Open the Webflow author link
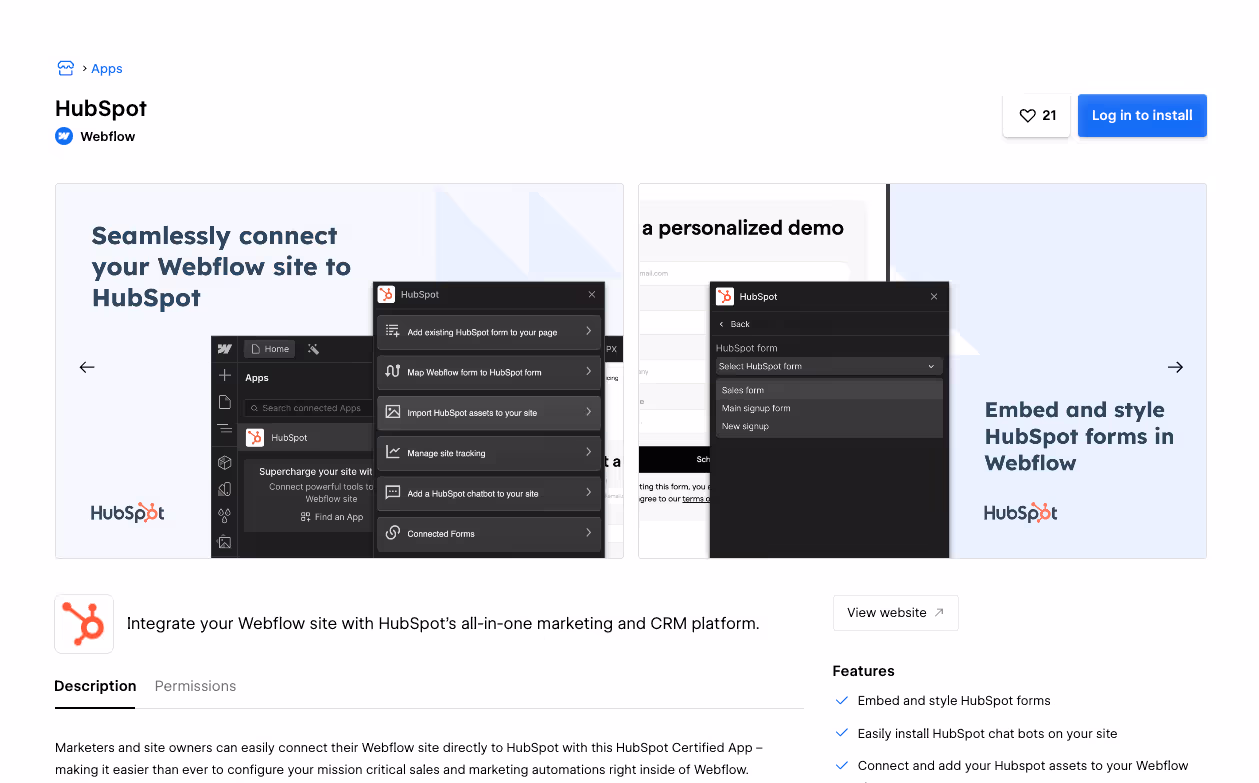 pyautogui.click(x=108, y=136)
